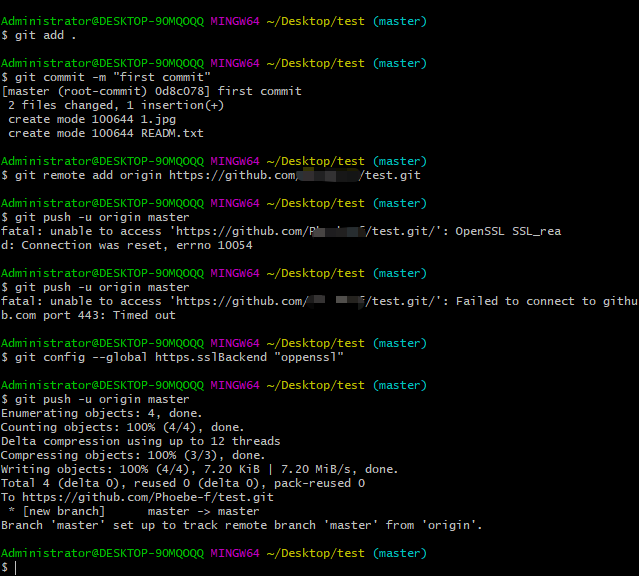Click "Branch 'master' set up to track" message
The image size is (639, 576).
(242, 525)
